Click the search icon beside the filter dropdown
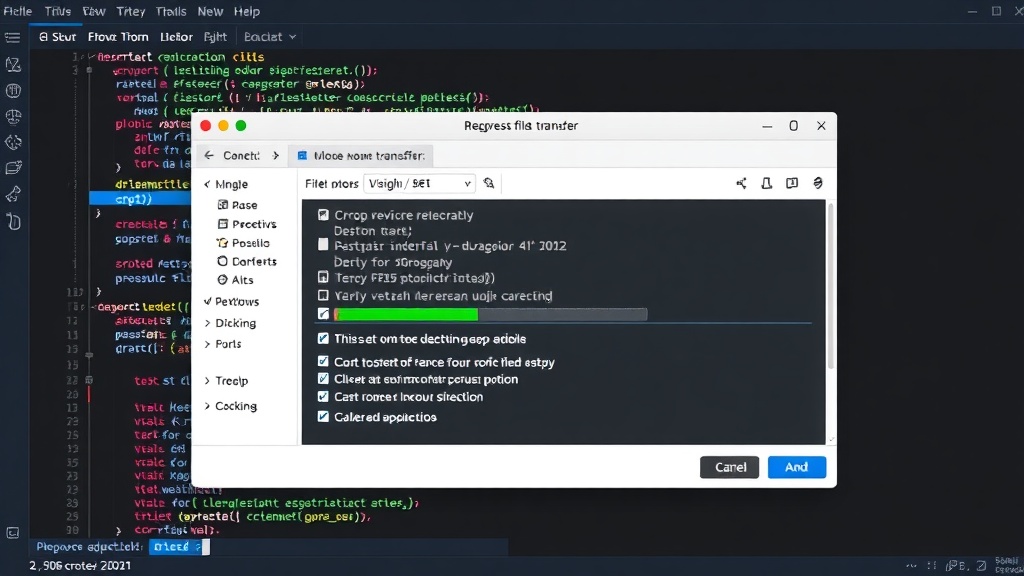1024x576 pixels. click(x=488, y=184)
